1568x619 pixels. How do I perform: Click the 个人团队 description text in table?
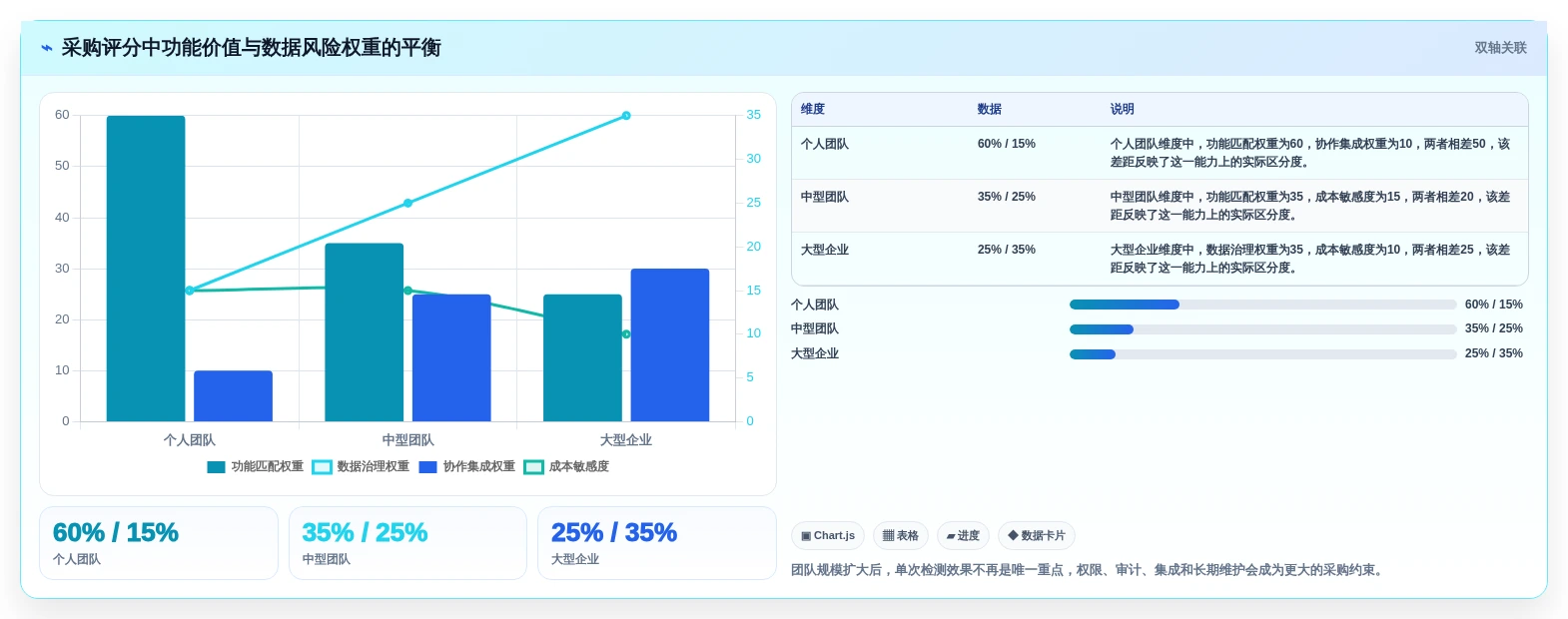(x=1310, y=154)
